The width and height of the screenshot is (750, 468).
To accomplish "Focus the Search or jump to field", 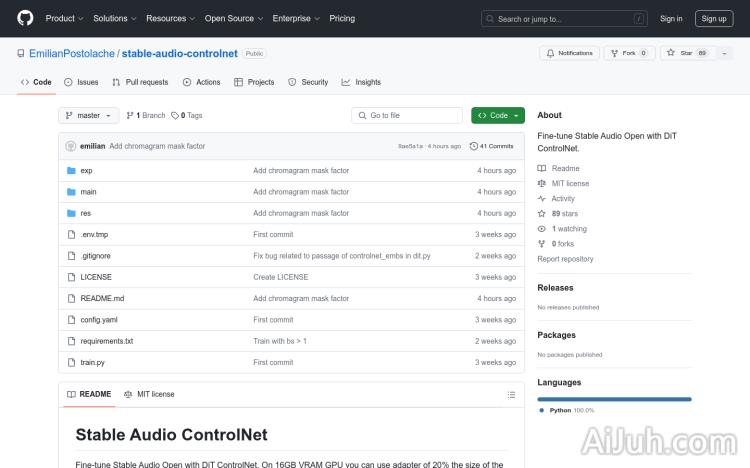I will pyautogui.click(x=564, y=19).
